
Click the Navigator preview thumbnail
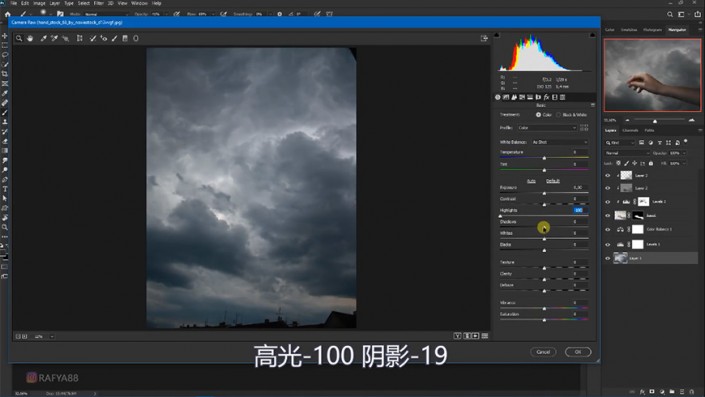click(652, 75)
